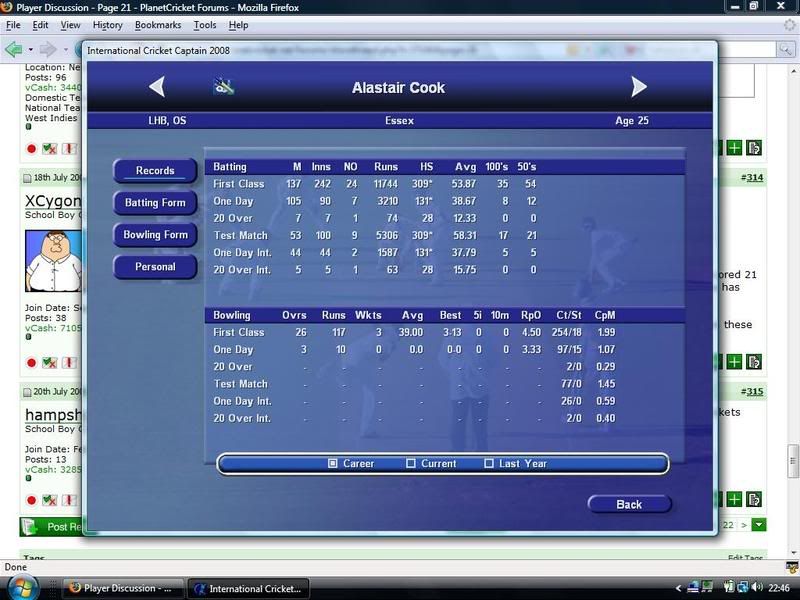Open the Personal details page
Viewport: 800px width, 600px height.
click(x=155, y=267)
